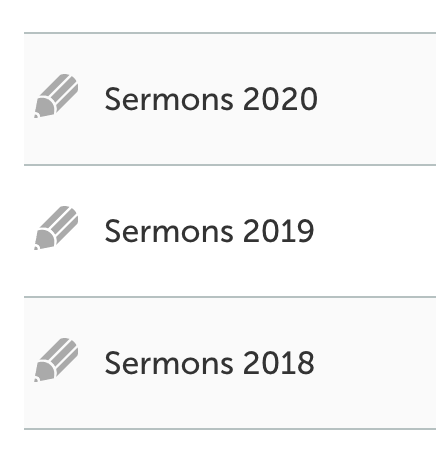Image resolution: width=436 pixels, height=464 pixels.
Task: Click the year 2019 in the middle row
Action: coord(279,231)
